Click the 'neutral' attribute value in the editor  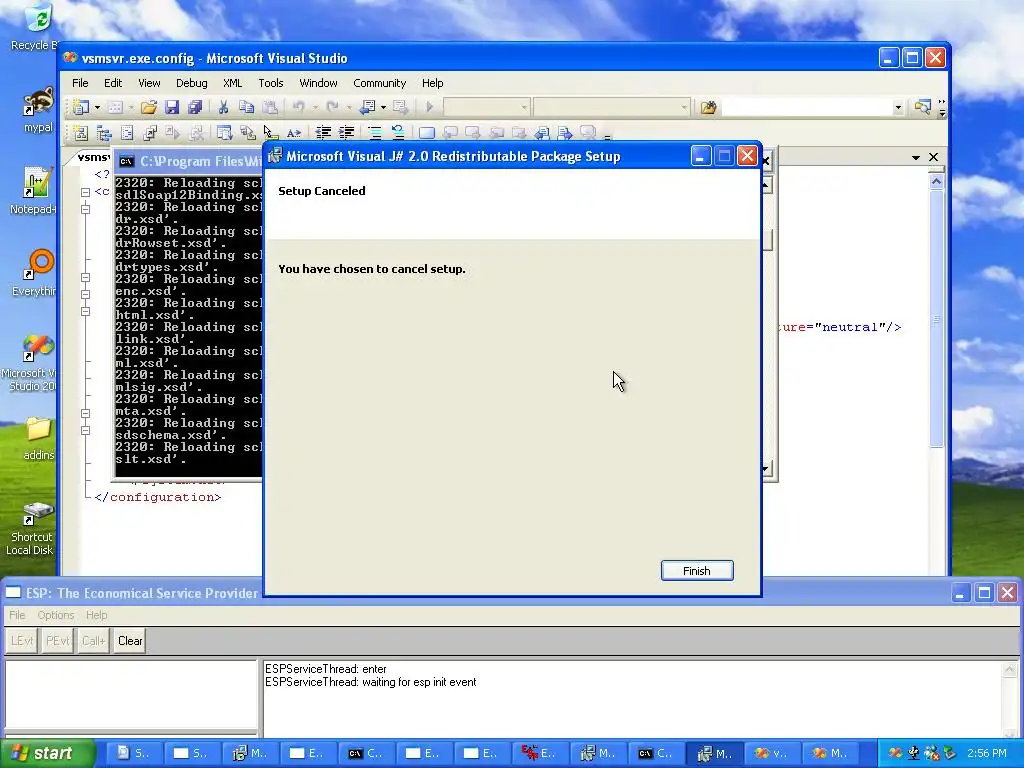pyautogui.click(x=850, y=327)
